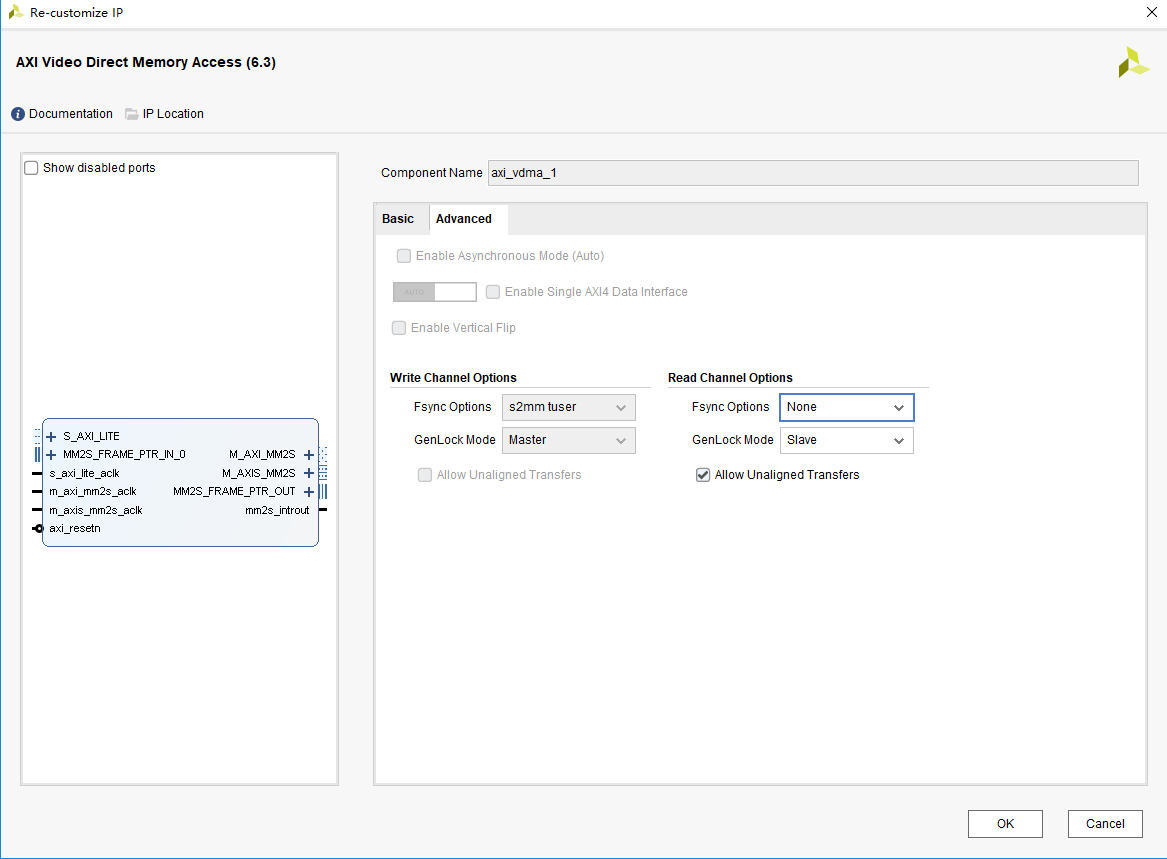Screen dimensions: 1167x859
Task: Click the Read Channel Options heading
Action: 730,378
